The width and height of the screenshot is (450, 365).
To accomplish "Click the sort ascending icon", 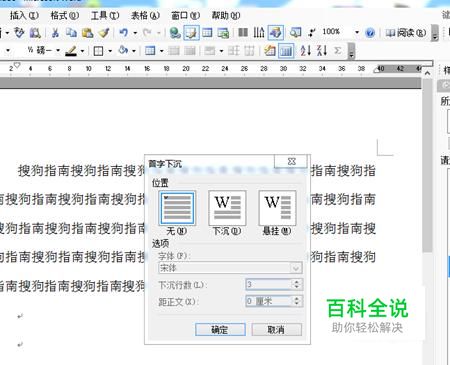I will pyautogui.click(x=305, y=51).
